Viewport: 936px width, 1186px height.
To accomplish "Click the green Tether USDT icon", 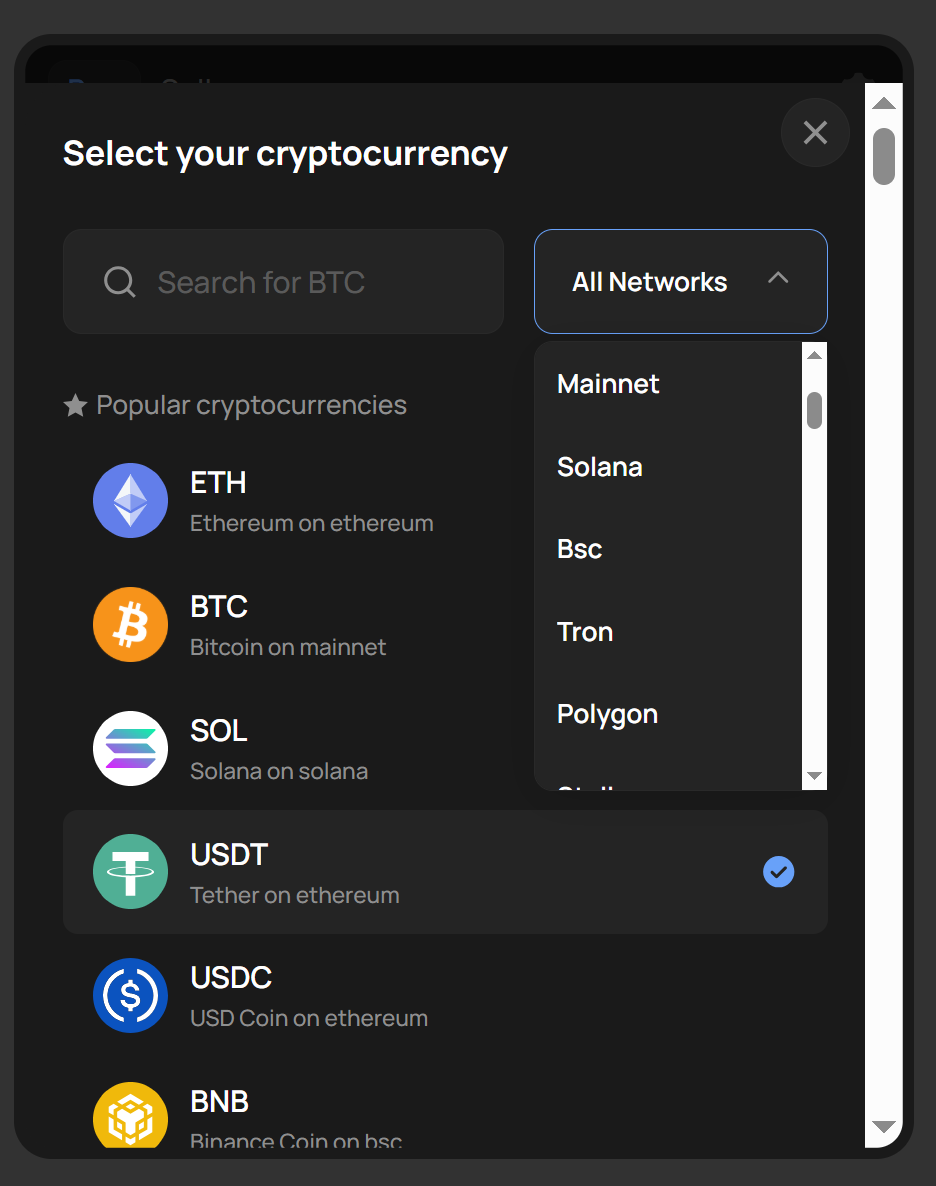I will [130, 872].
